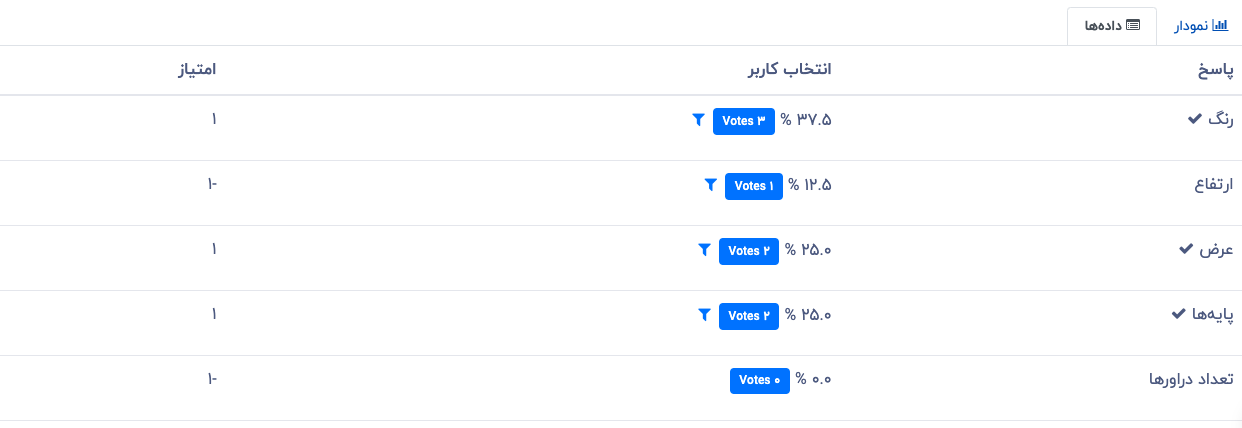Select the 2 Votes badge in the عرض row
Image resolution: width=1242 pixels, height=428 pixels.
pos(748,251)
